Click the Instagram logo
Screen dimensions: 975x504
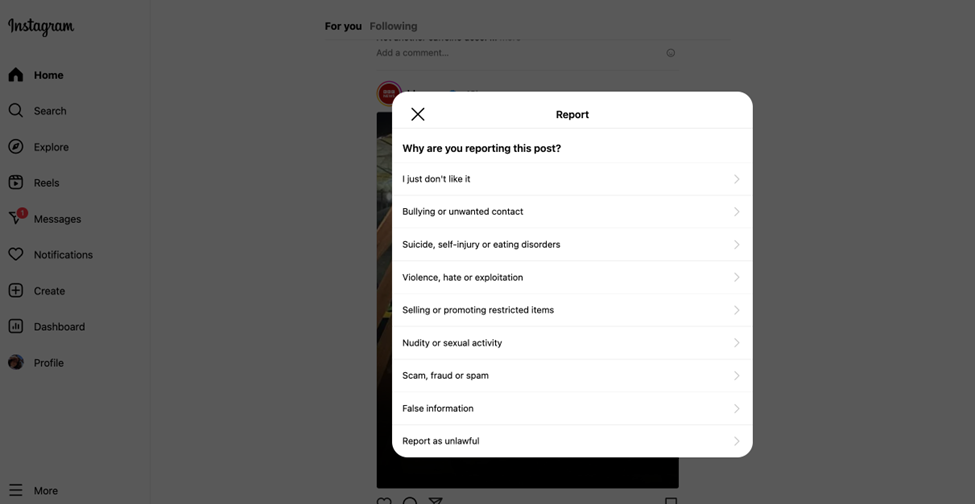41,27
